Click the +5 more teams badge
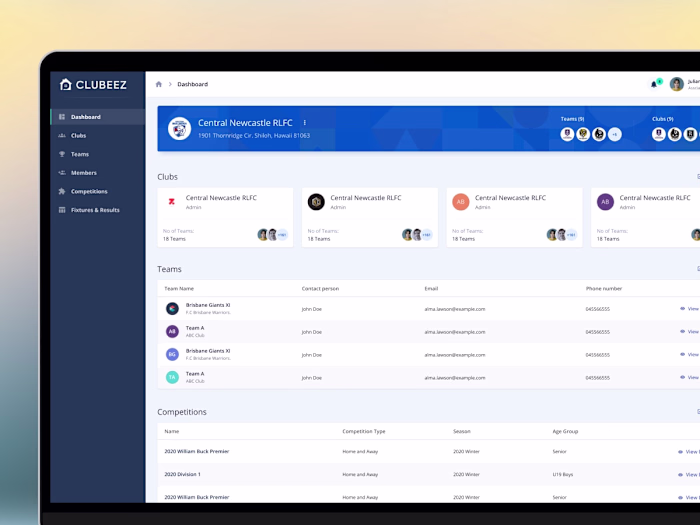 pos(614,134)
